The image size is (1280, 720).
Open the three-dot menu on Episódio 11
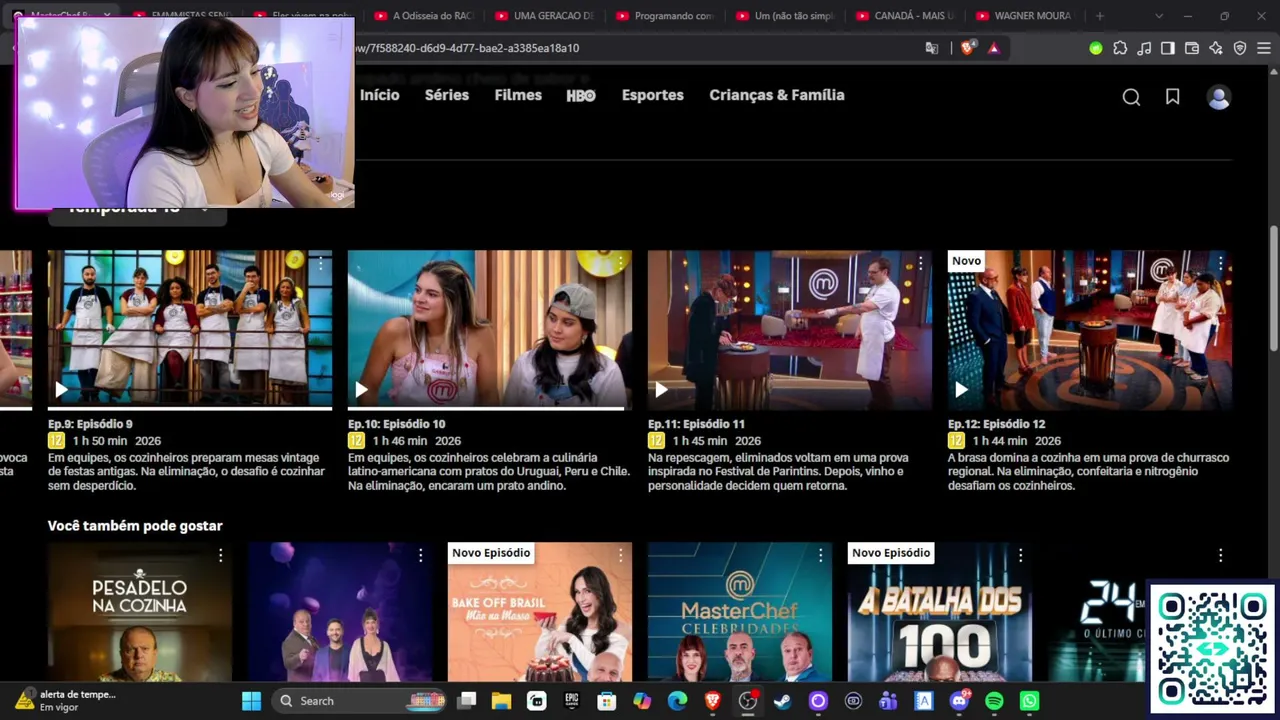[x=920, y=263]
